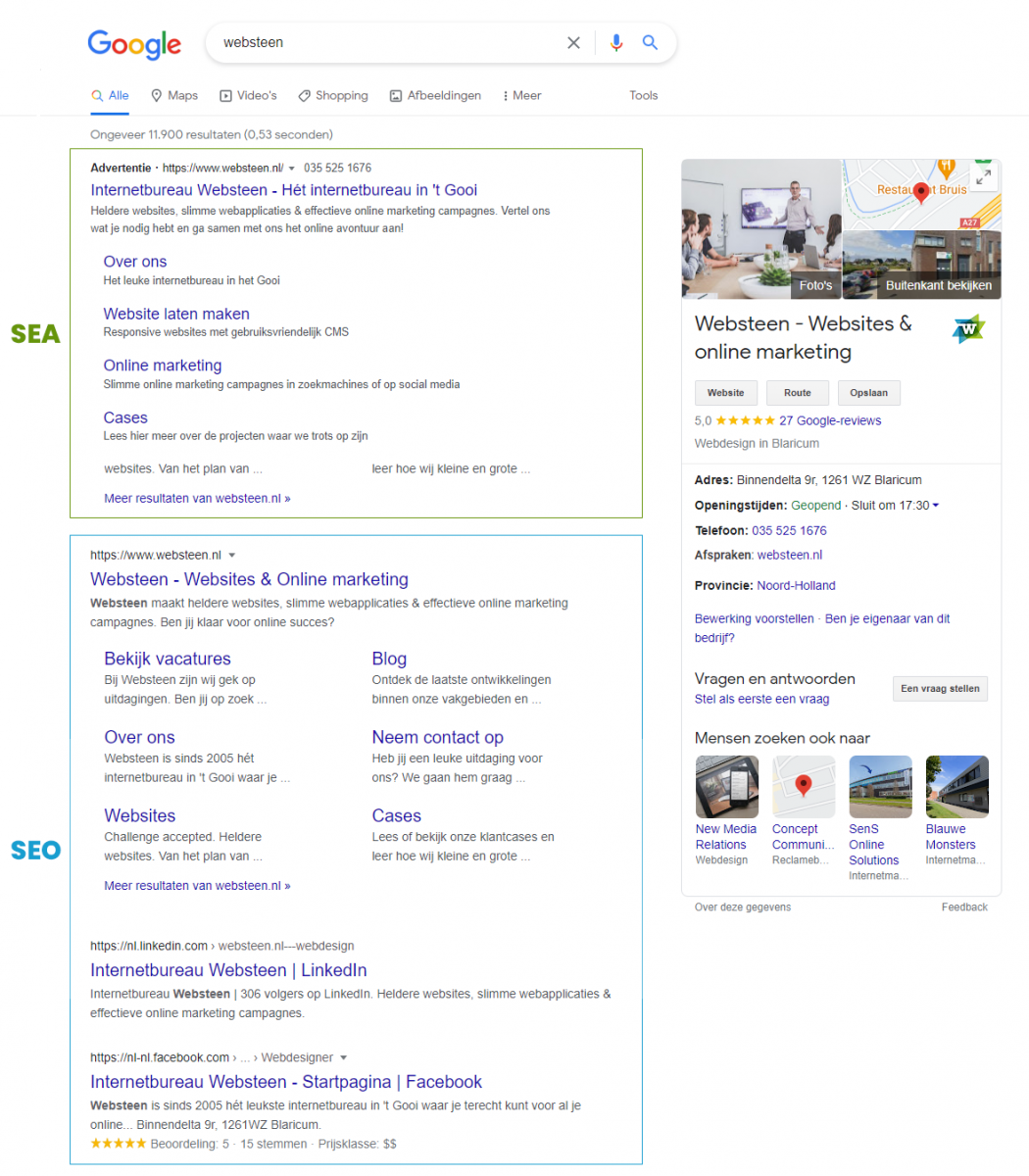The width and height of the screenshot is (1029, 1176).
Task: Open the 27 Google-reviews link
Action: [x=830, y=420]
